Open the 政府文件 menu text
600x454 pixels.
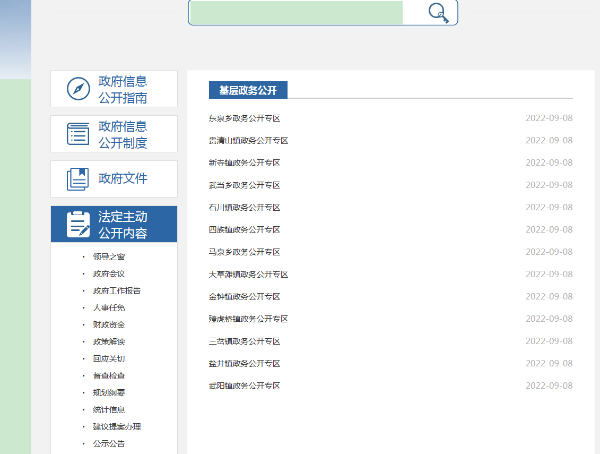123,179
